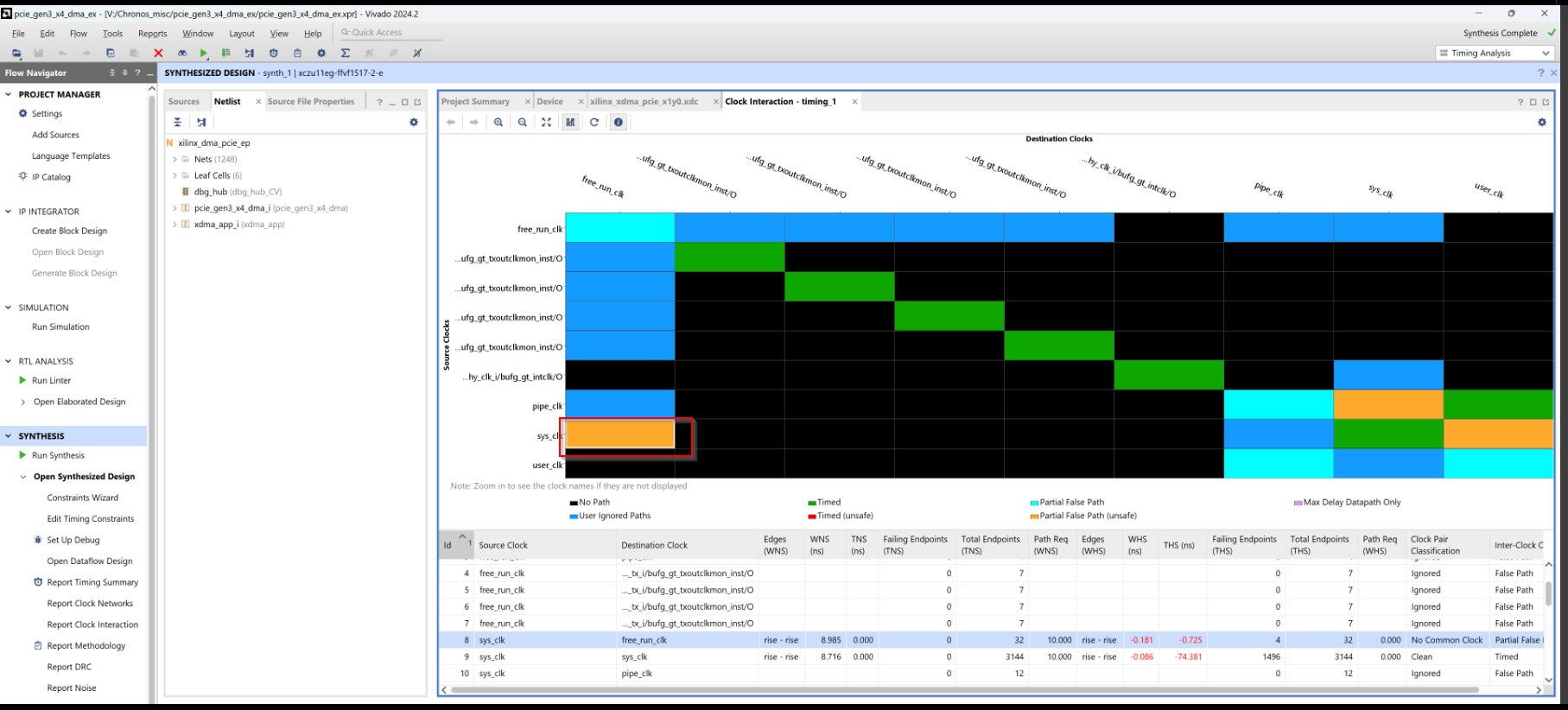Open Clock Interaction view settings gear
This screenshot has height=710, width=1568.
click(x=1541, y=123)
